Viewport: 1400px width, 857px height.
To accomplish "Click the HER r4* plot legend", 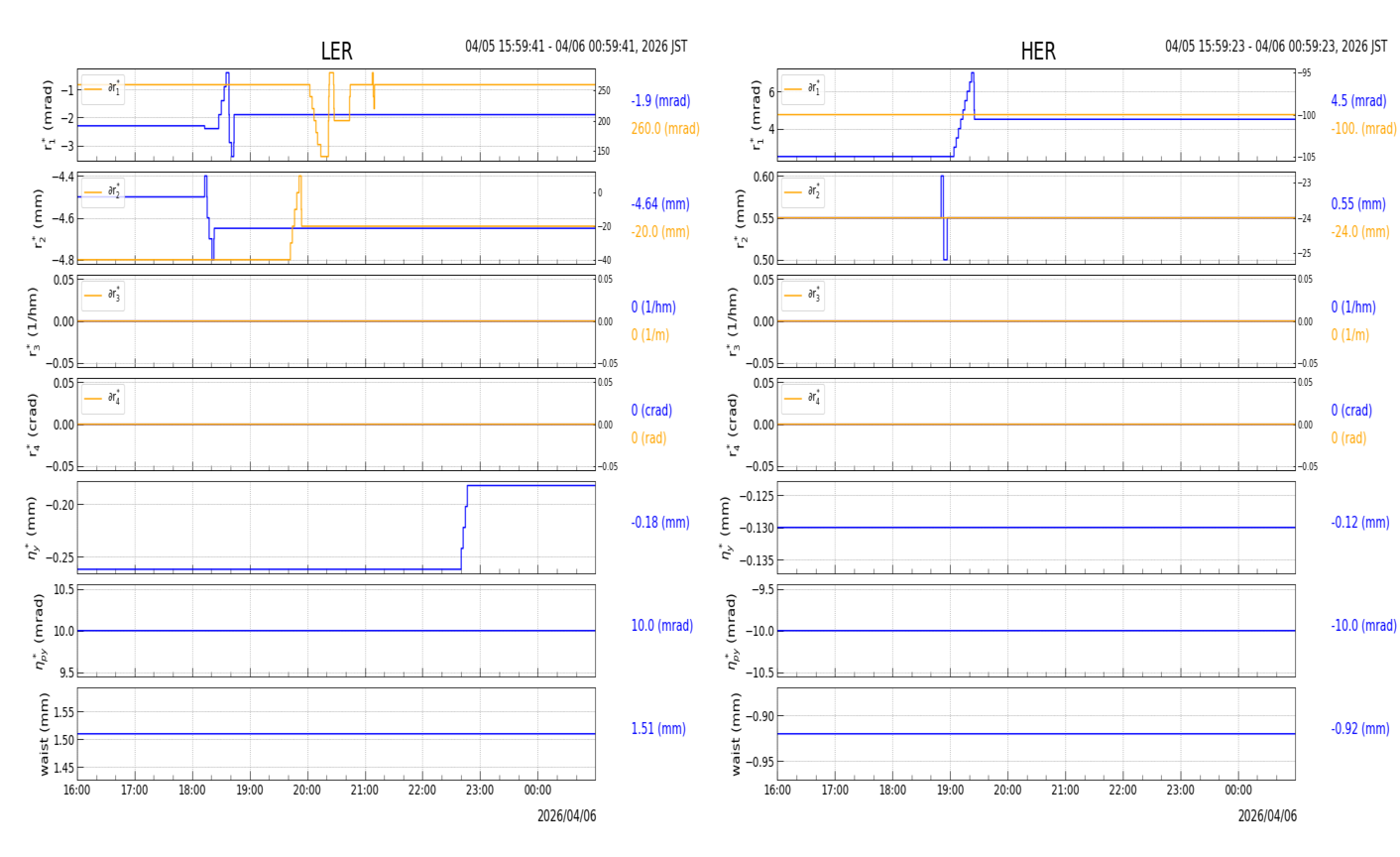I will 803,399.
